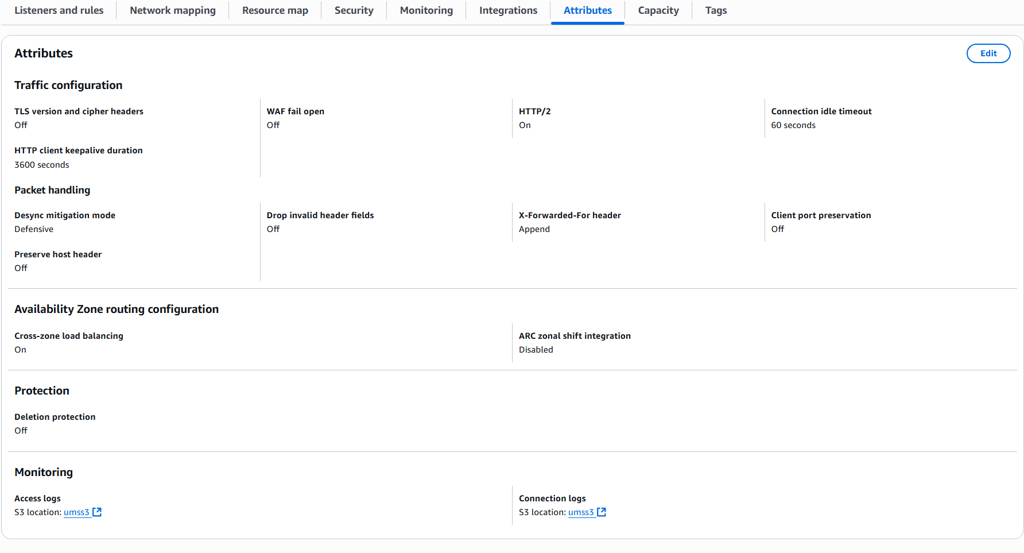Open the umss3 link under Connection logs
1024x553 pixels.
[581, 512]
